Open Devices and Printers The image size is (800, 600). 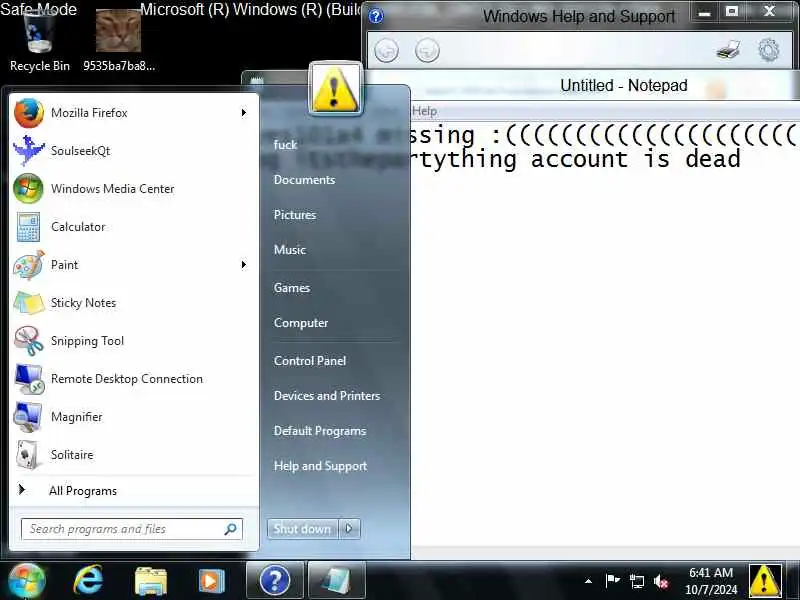[x=327, y=396]
